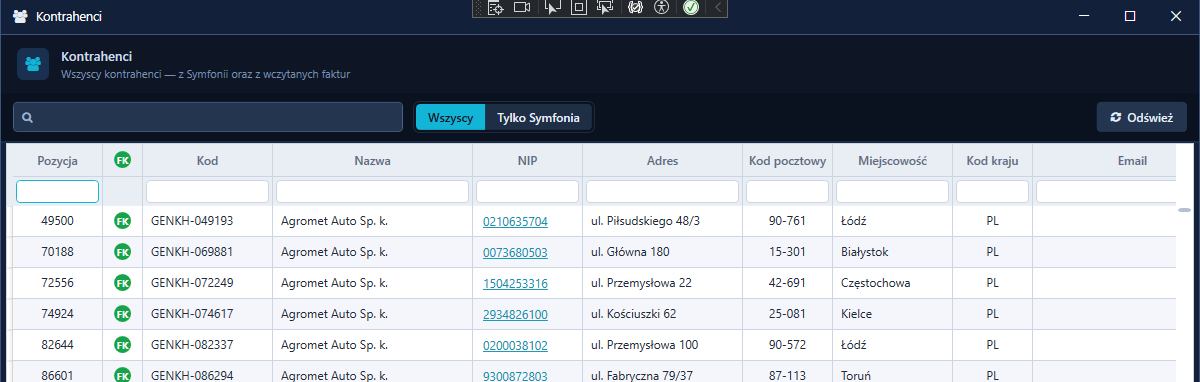
Task: Switch to Tylko Symfonia filter
Action: click(538, 117)
